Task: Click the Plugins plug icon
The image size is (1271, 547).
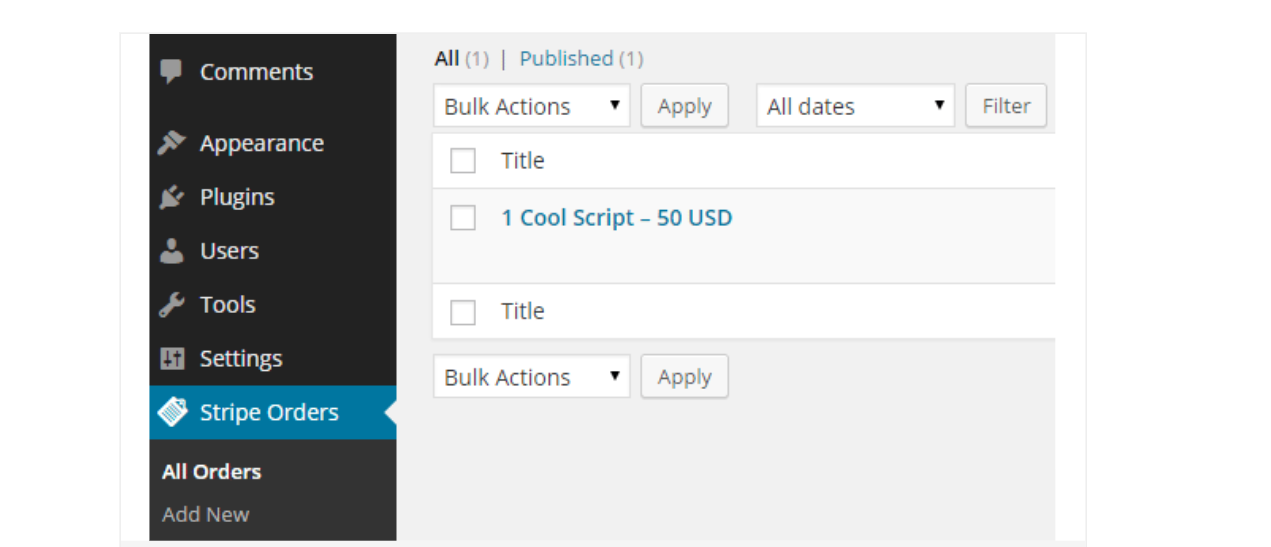Action: point(172,197)
